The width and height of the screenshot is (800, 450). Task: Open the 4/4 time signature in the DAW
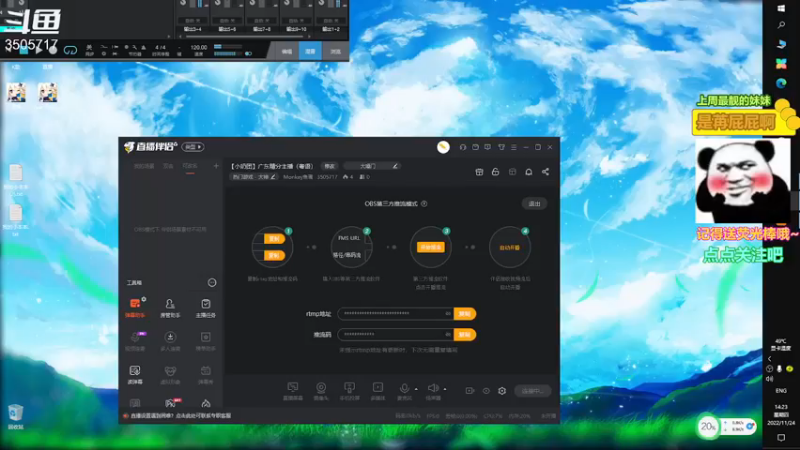pos(160,47)
